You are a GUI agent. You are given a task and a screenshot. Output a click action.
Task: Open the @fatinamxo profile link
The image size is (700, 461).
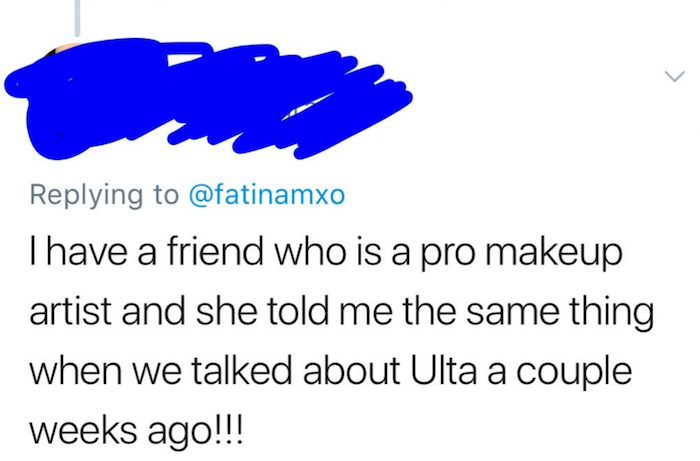[x=267, y=195]
